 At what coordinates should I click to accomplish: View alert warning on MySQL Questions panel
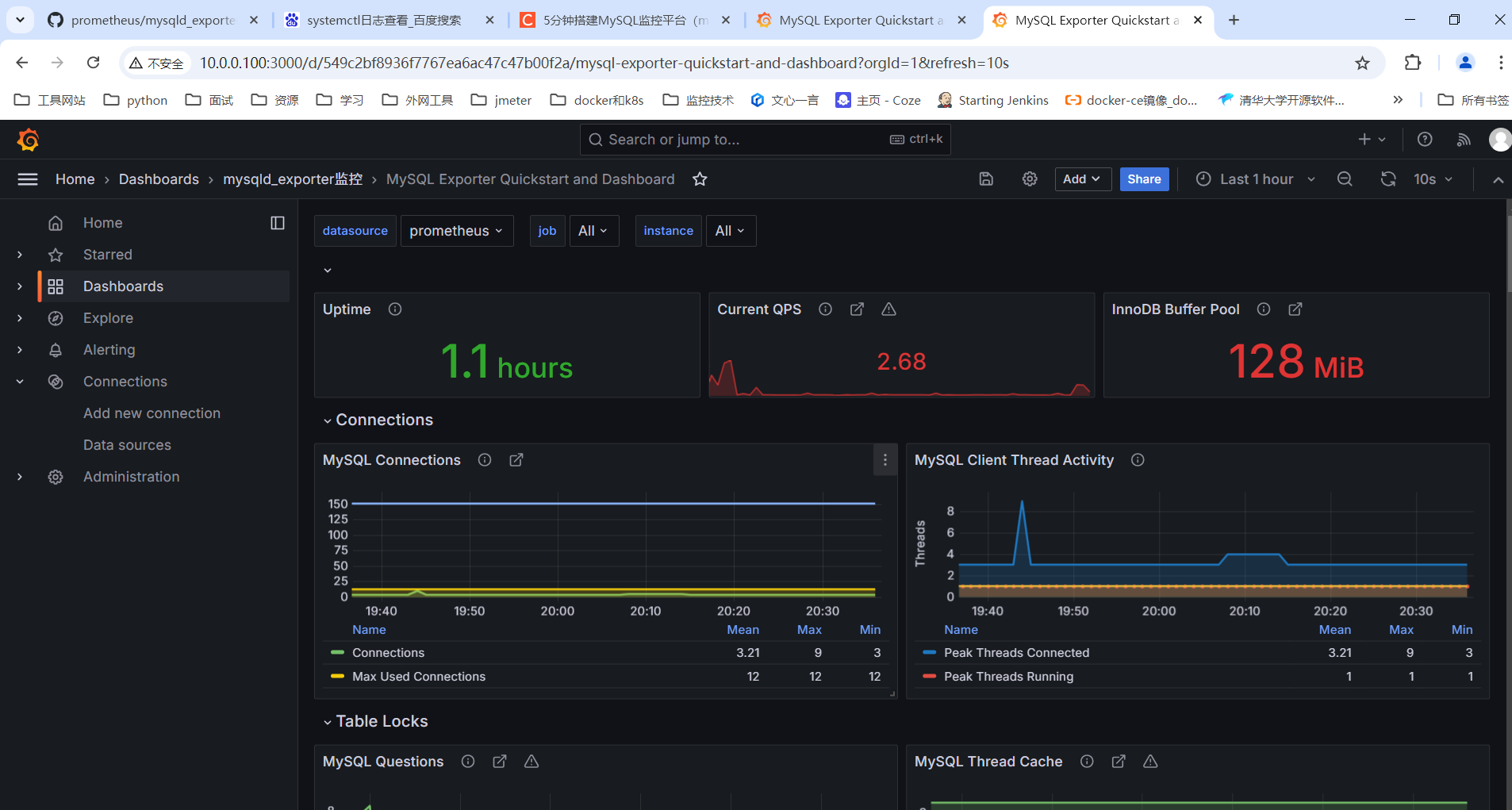click(532, 762)
